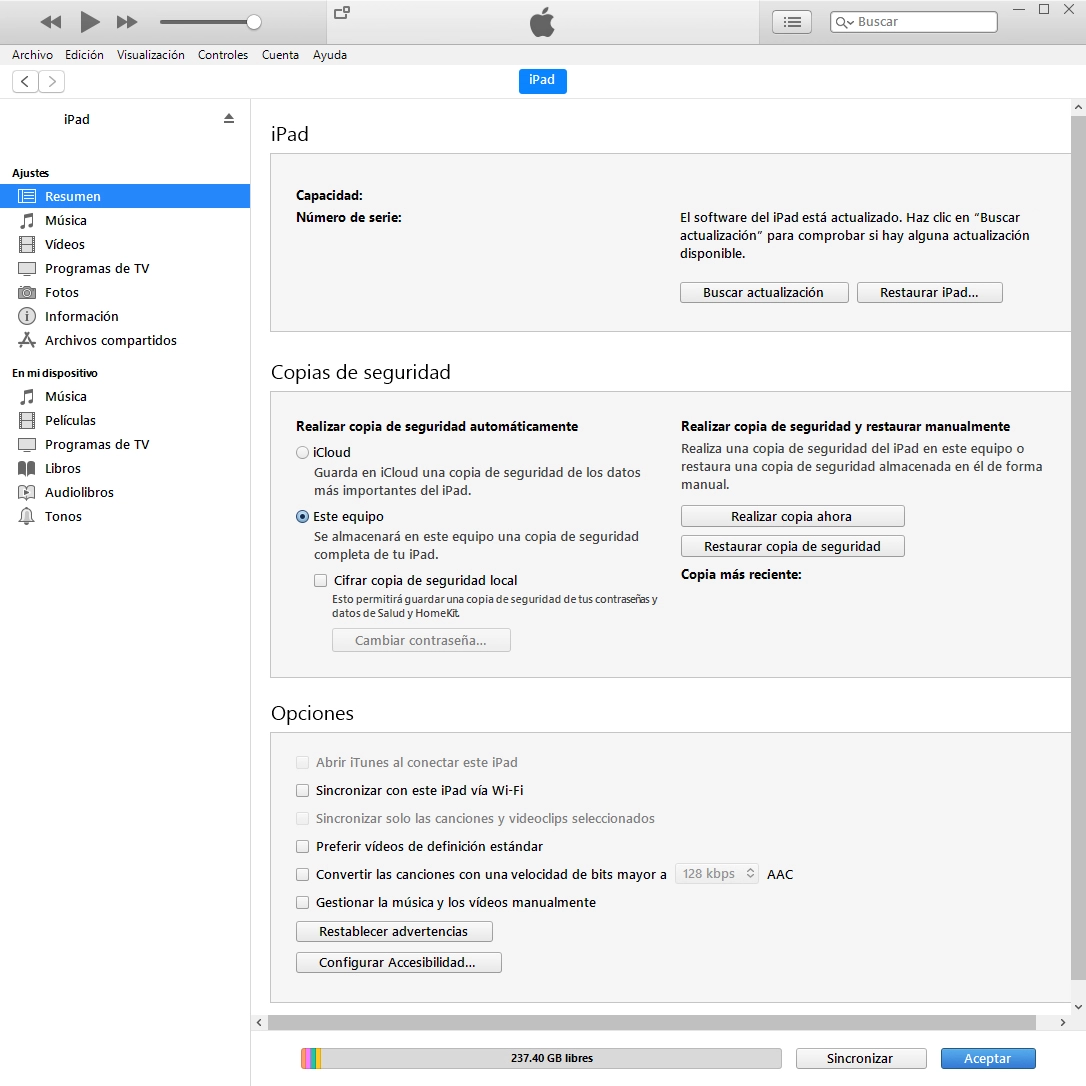Open the Cuenta menu
1086x1086 pixels.
[280, 55]
